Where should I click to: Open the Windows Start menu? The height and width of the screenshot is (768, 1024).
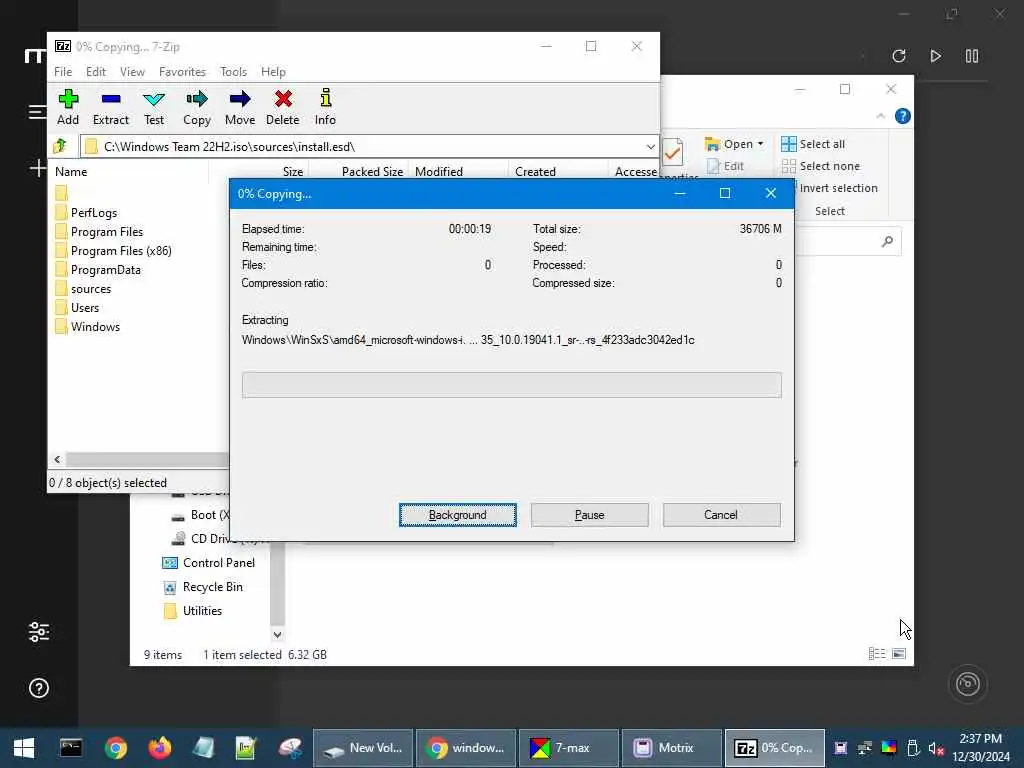click(x=24, y=748)
